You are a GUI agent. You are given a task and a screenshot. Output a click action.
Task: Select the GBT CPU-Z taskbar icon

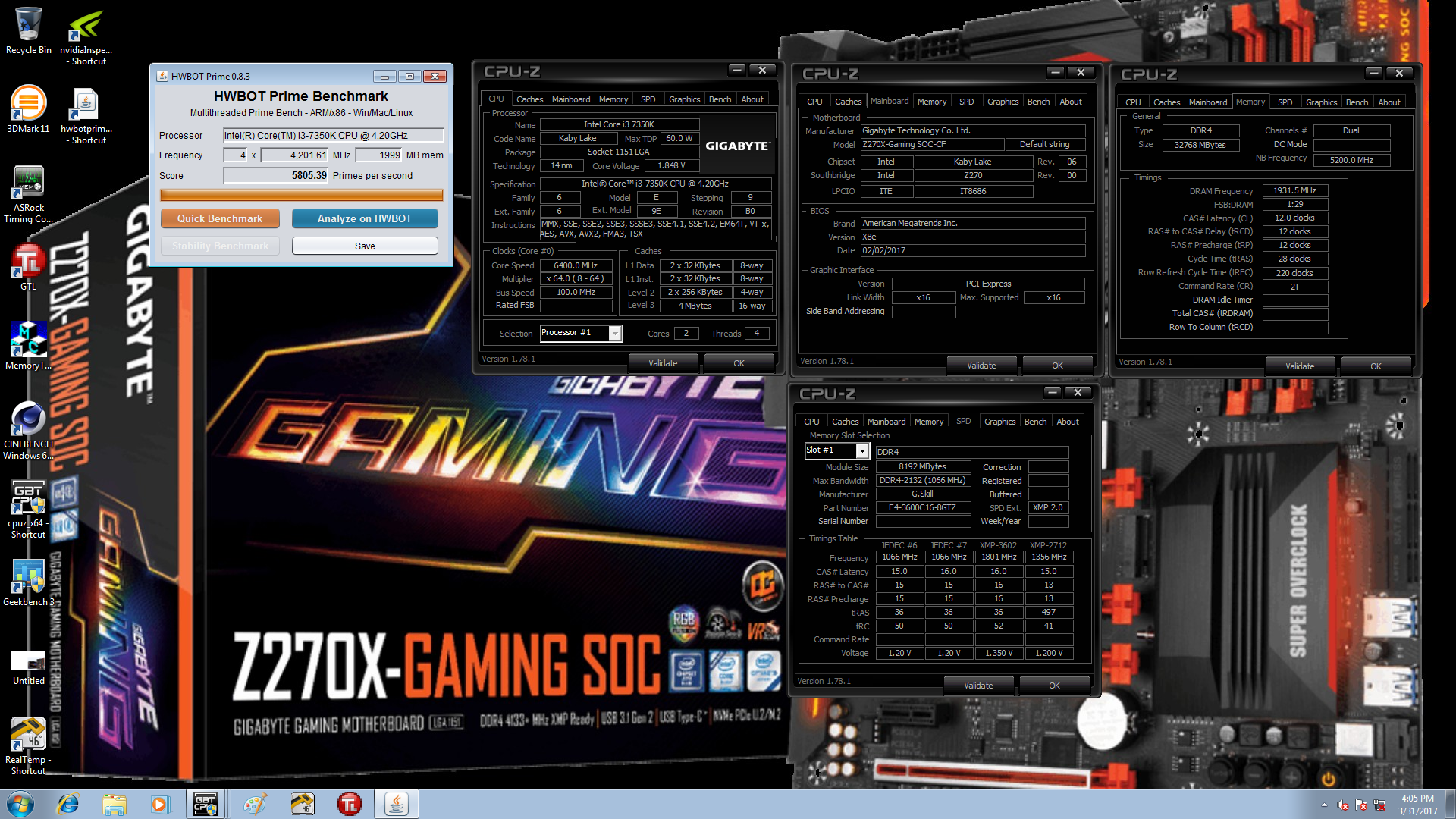206,804
